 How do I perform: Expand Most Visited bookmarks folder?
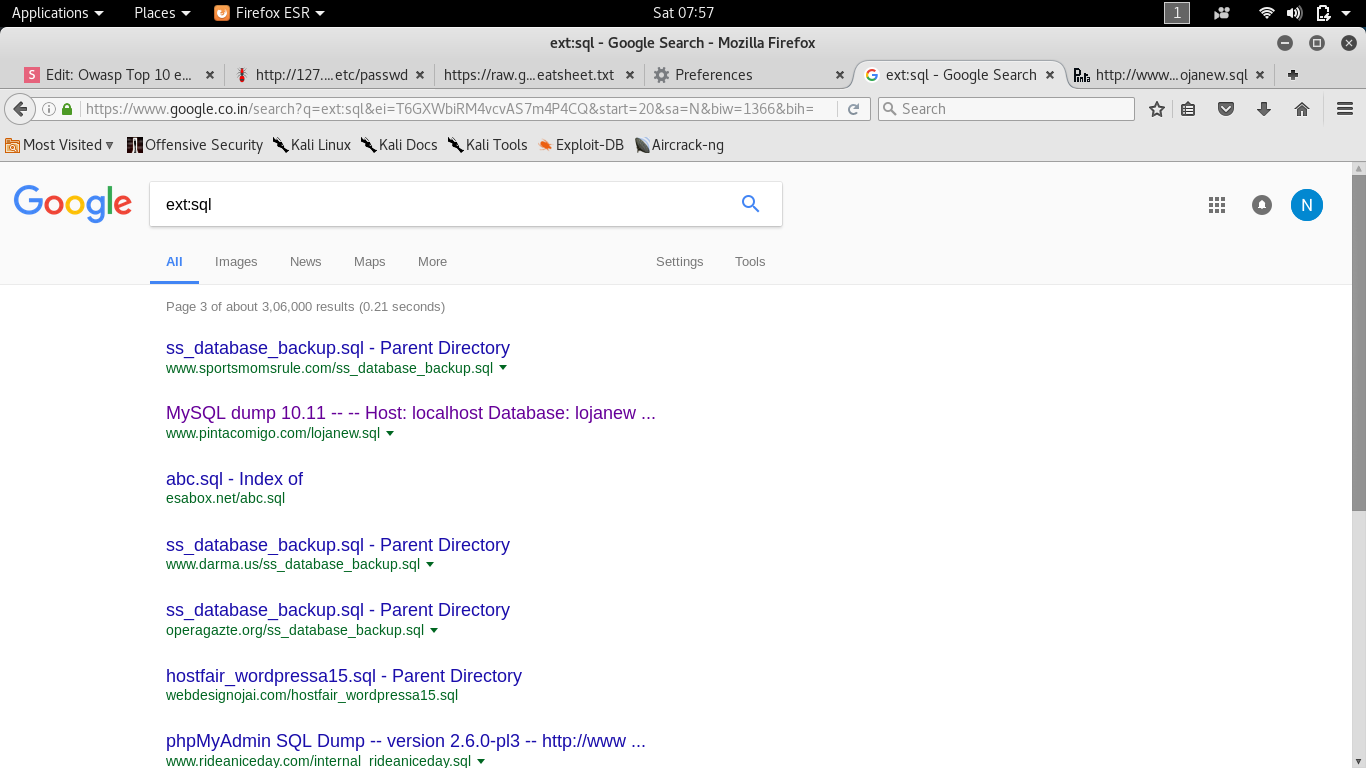60,145
